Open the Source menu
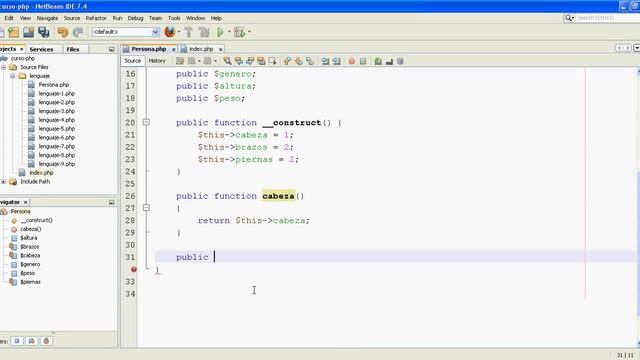This screenshot has width=640, height=360. (72, 18)
